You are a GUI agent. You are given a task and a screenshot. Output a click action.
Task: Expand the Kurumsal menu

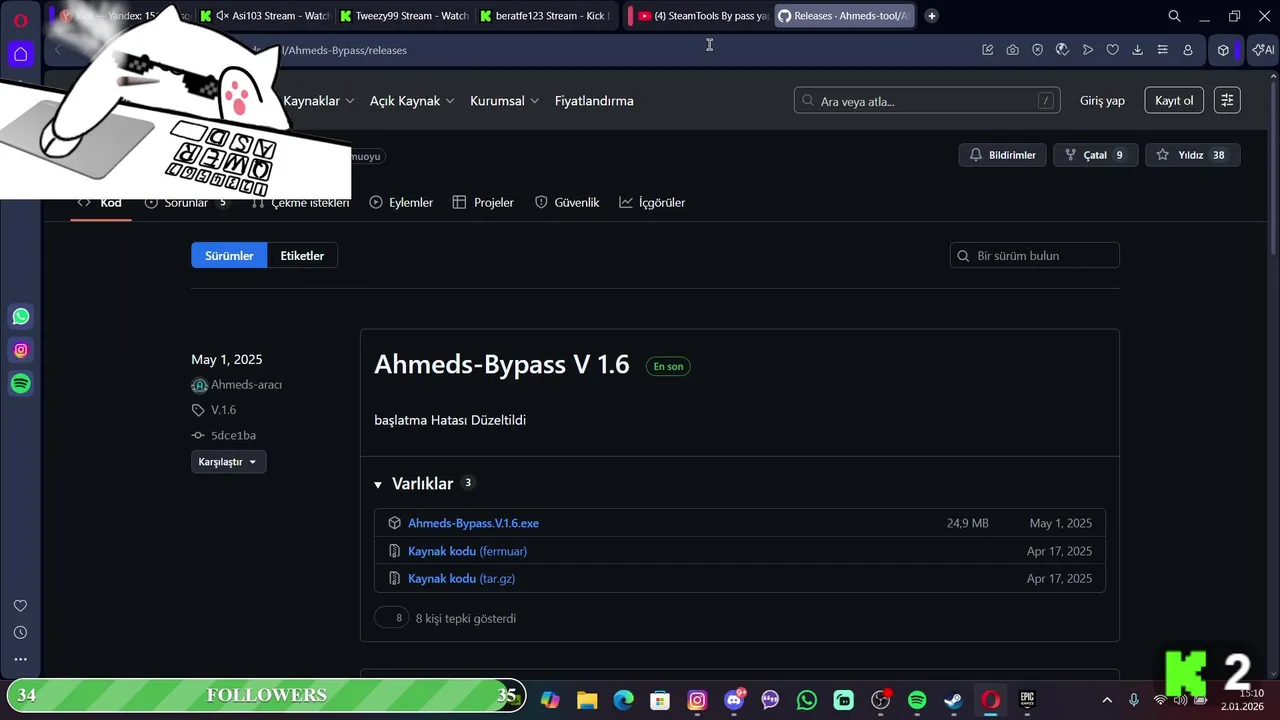505,101
